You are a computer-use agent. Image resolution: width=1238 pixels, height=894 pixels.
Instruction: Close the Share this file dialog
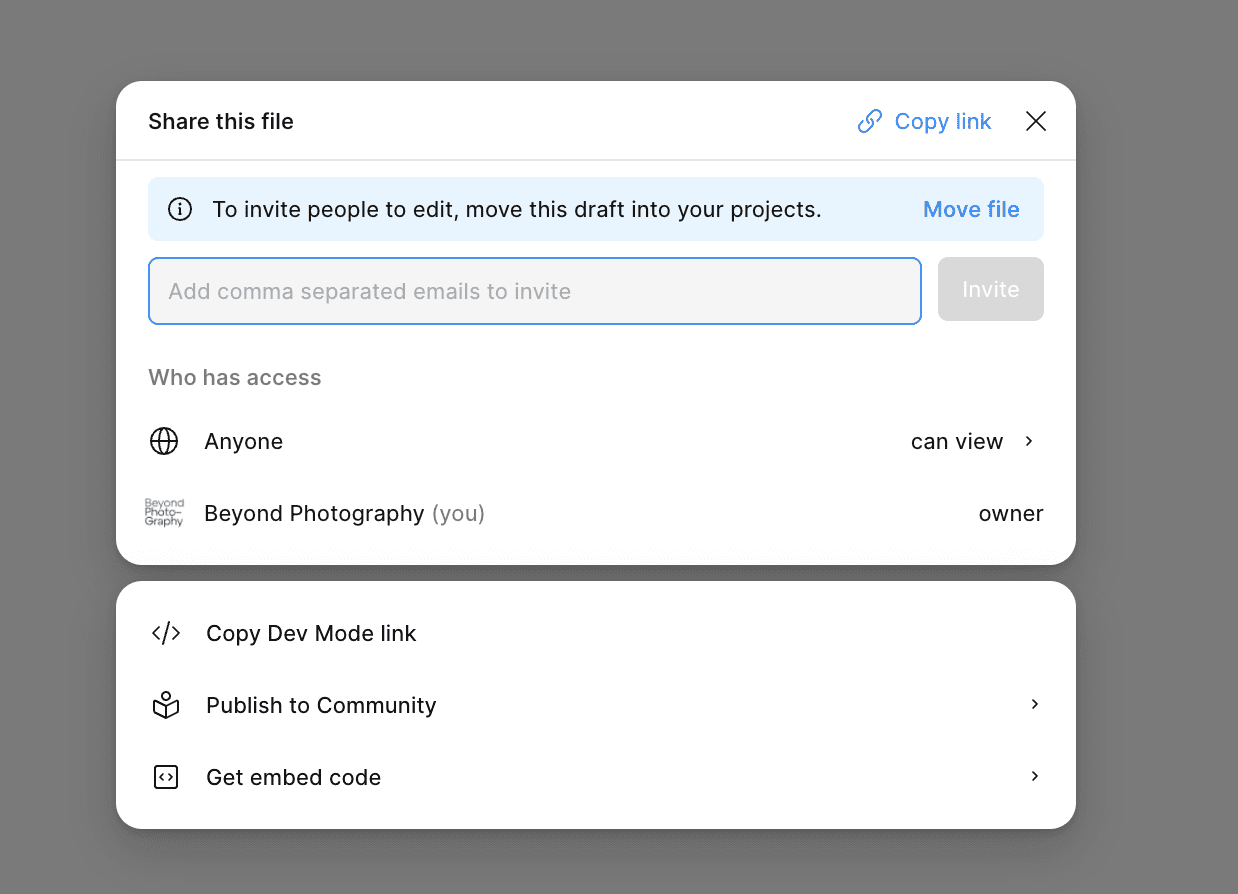click(1036, 122)
